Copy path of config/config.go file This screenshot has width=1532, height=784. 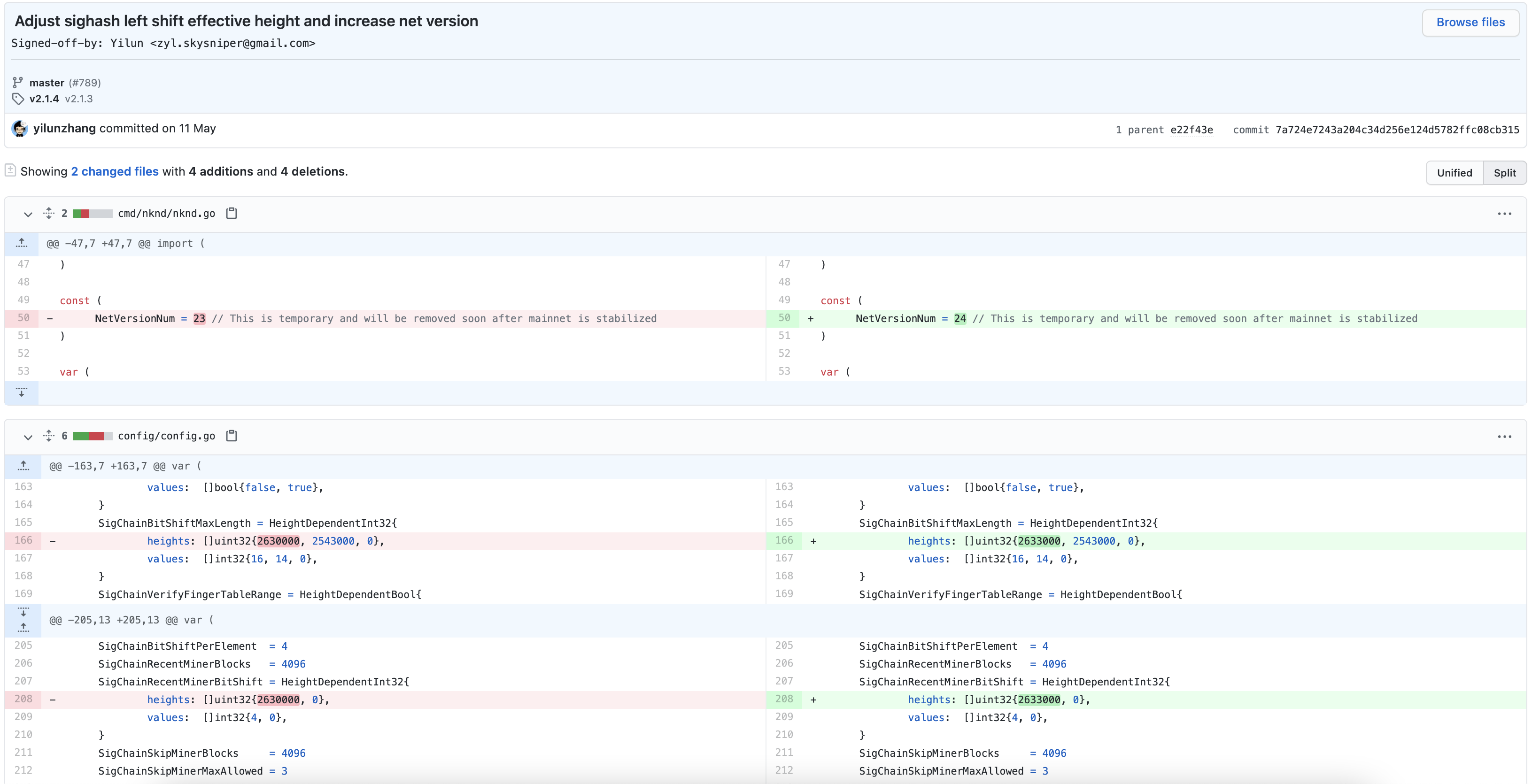point(232,436)
